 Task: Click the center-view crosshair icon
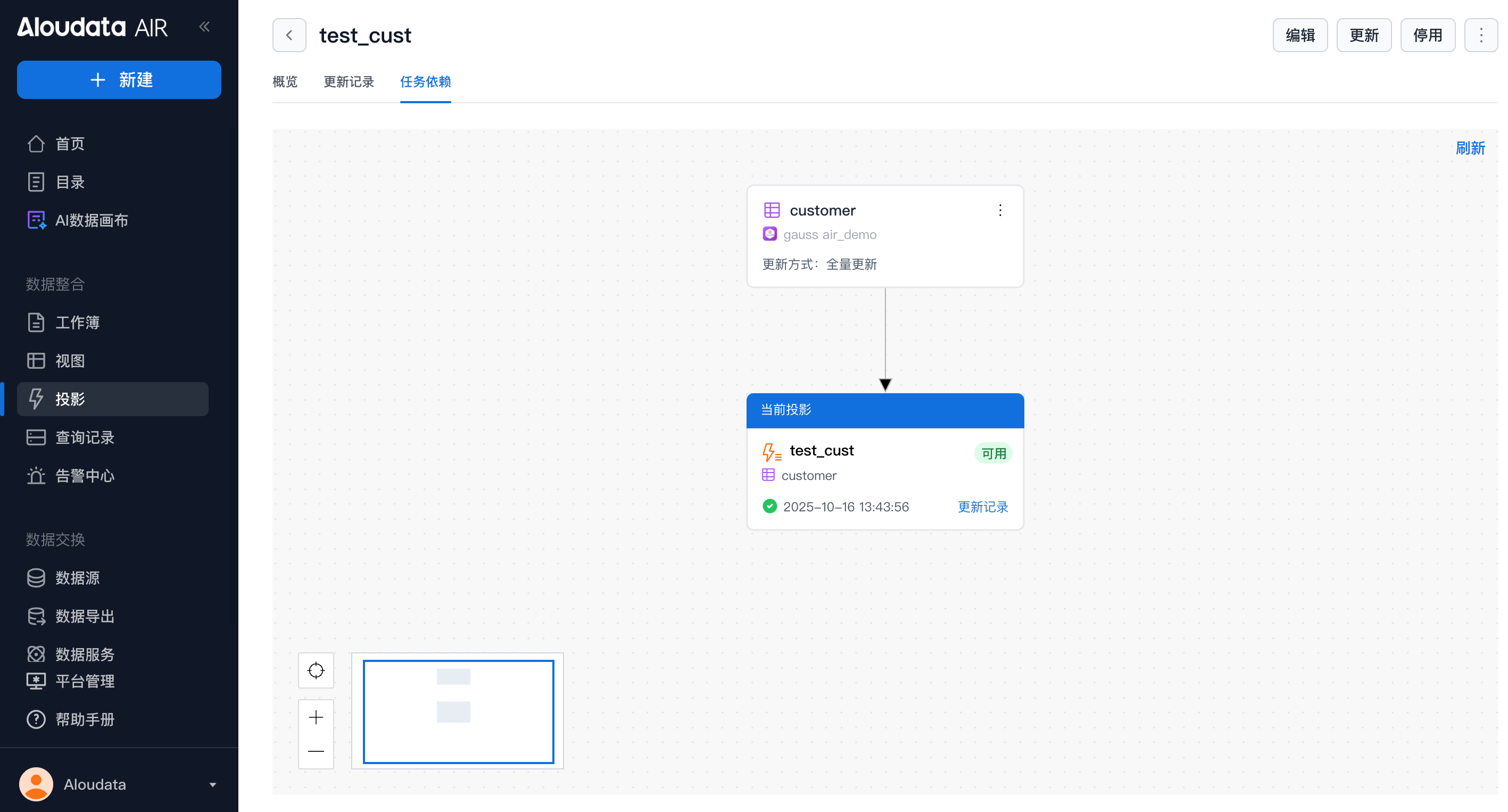pos(316,670)
